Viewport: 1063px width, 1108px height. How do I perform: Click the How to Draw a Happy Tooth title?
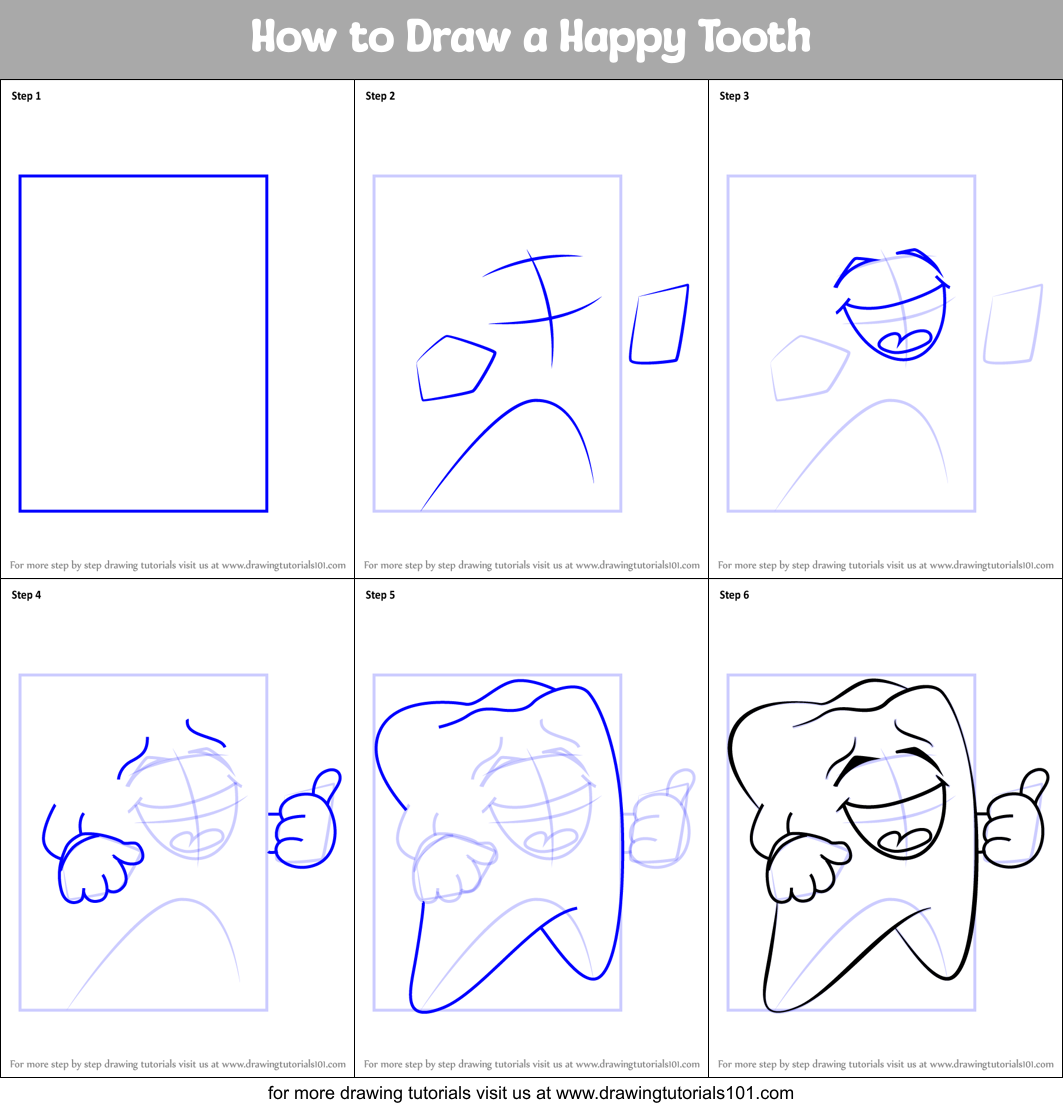tap(531, 37)
